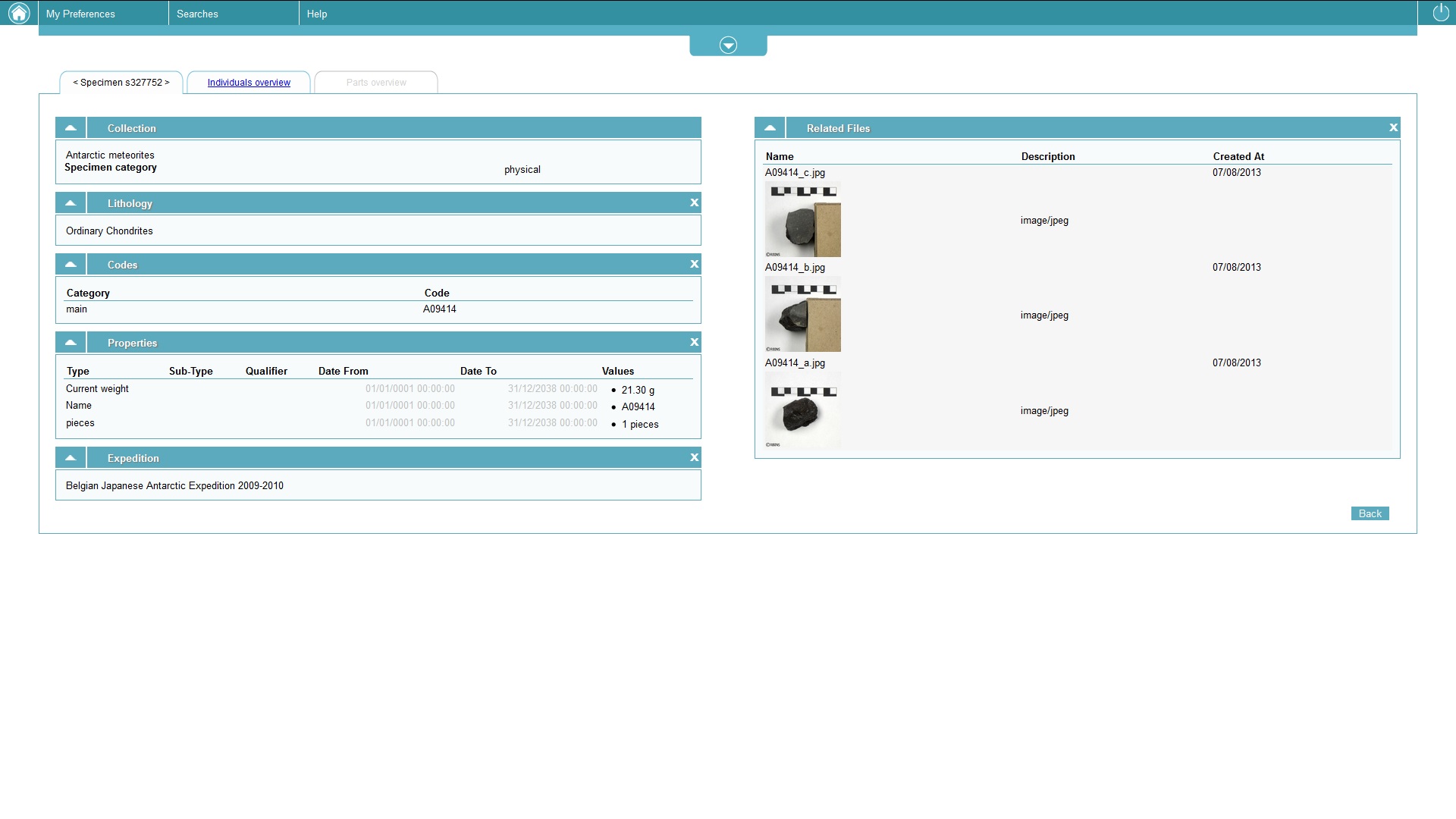Screen dimensions: 1456x819
Task: Collapse the Collection section arrow
Action: point(71,127)
